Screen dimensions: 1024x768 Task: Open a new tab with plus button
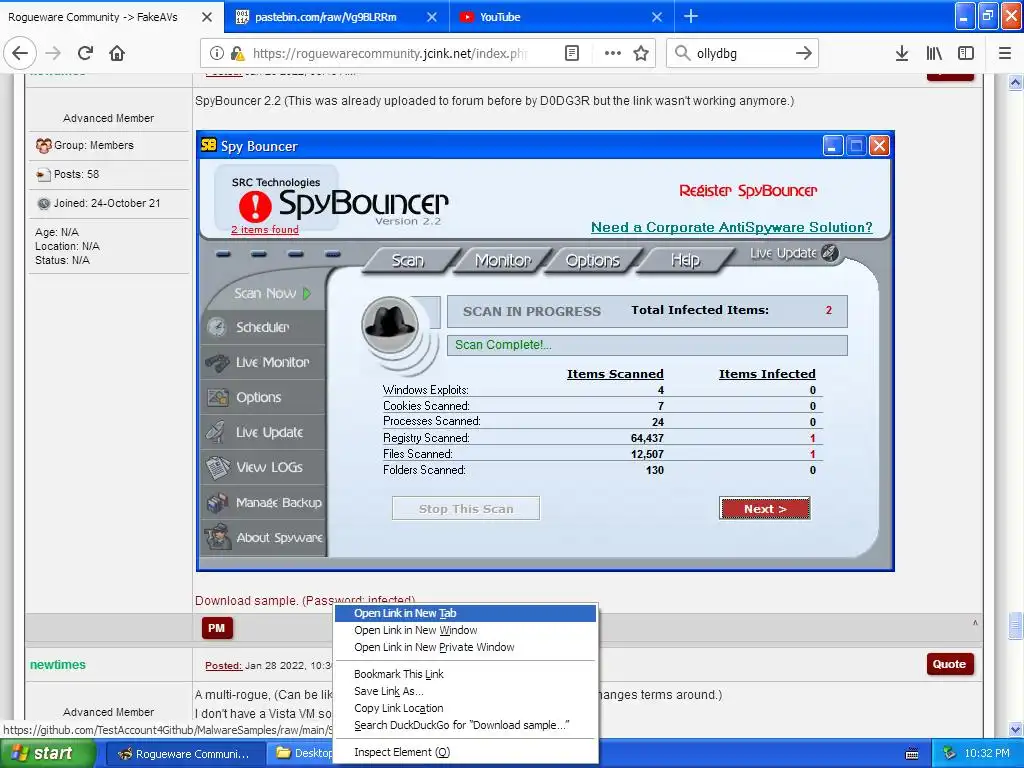(690, 16)
